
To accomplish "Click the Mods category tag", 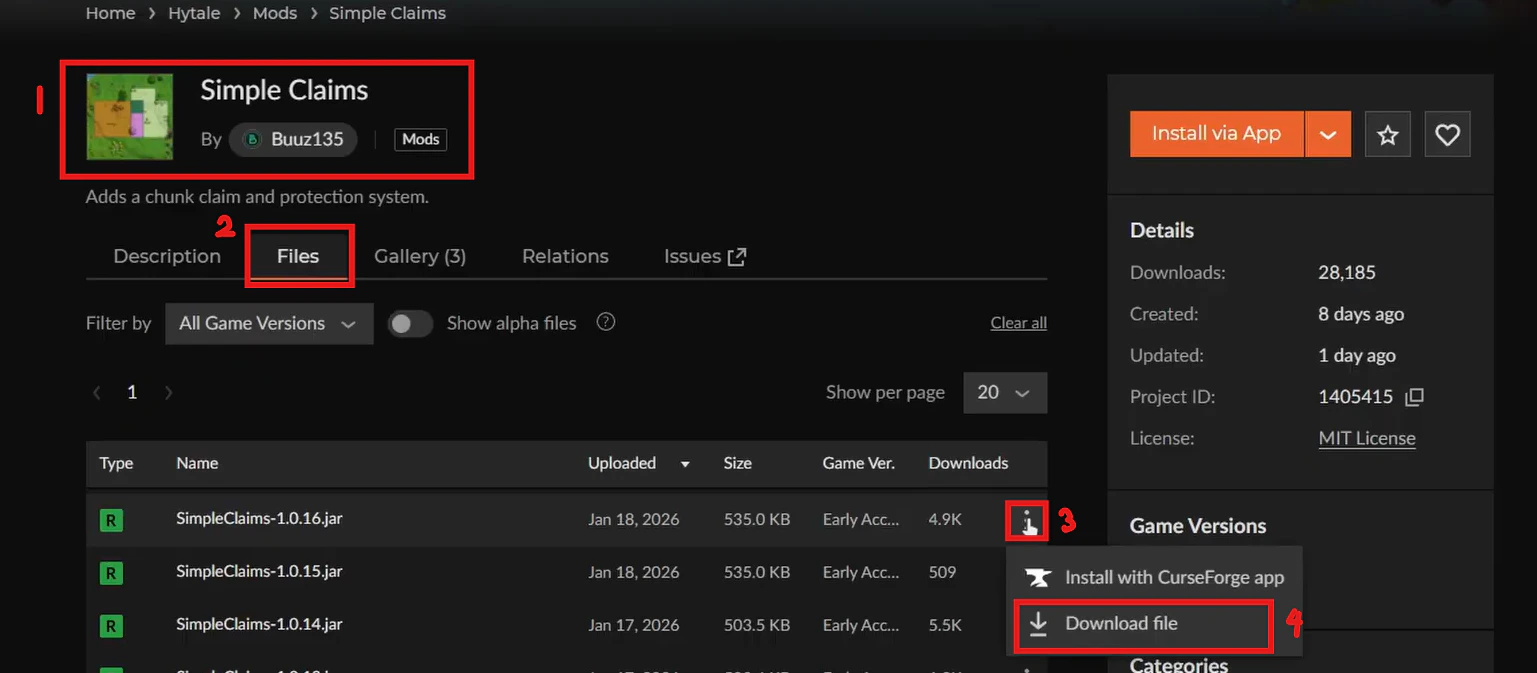I will pos(421,139).
